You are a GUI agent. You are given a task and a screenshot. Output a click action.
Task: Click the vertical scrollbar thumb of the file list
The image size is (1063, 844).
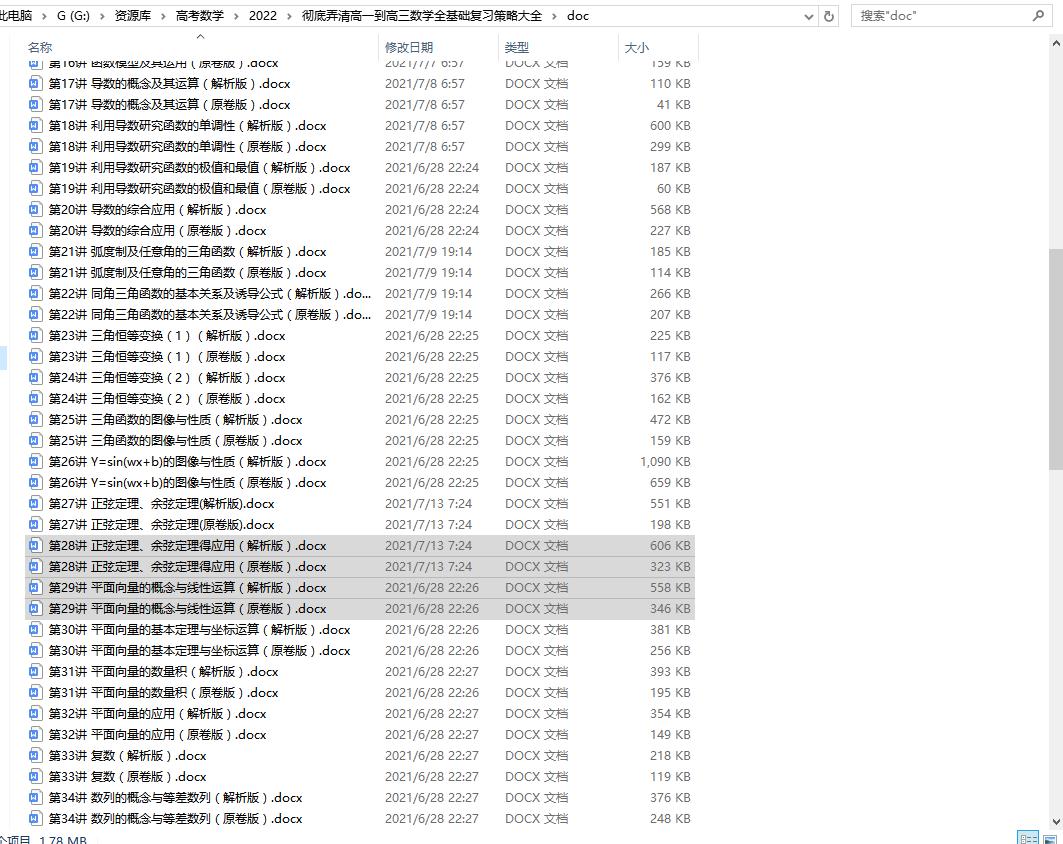(1056, 359)
